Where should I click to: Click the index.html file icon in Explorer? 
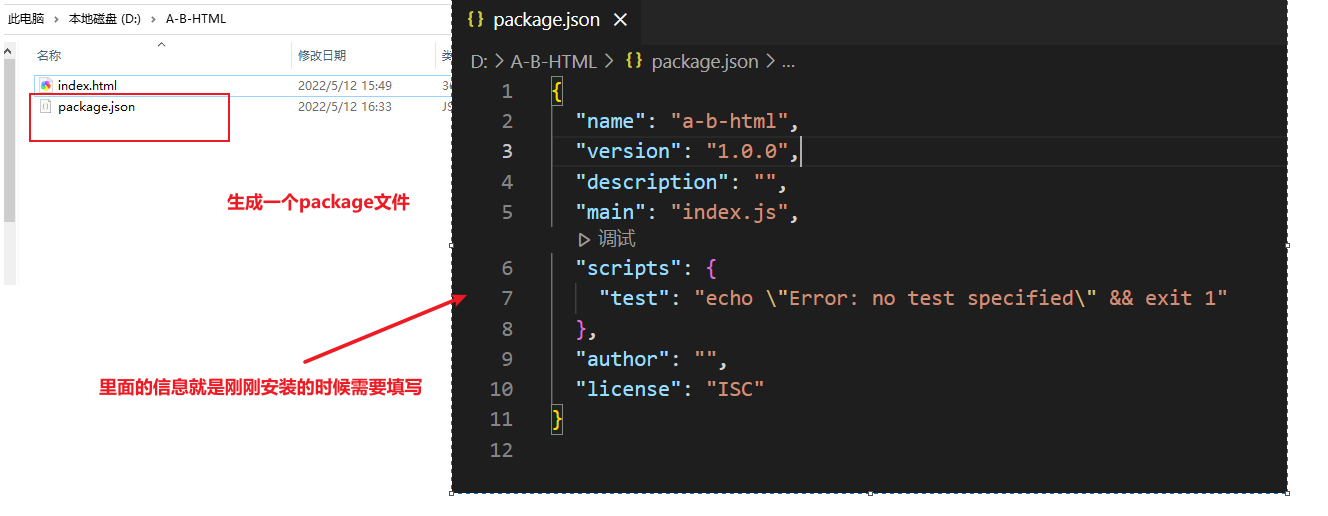pos(46,86)
